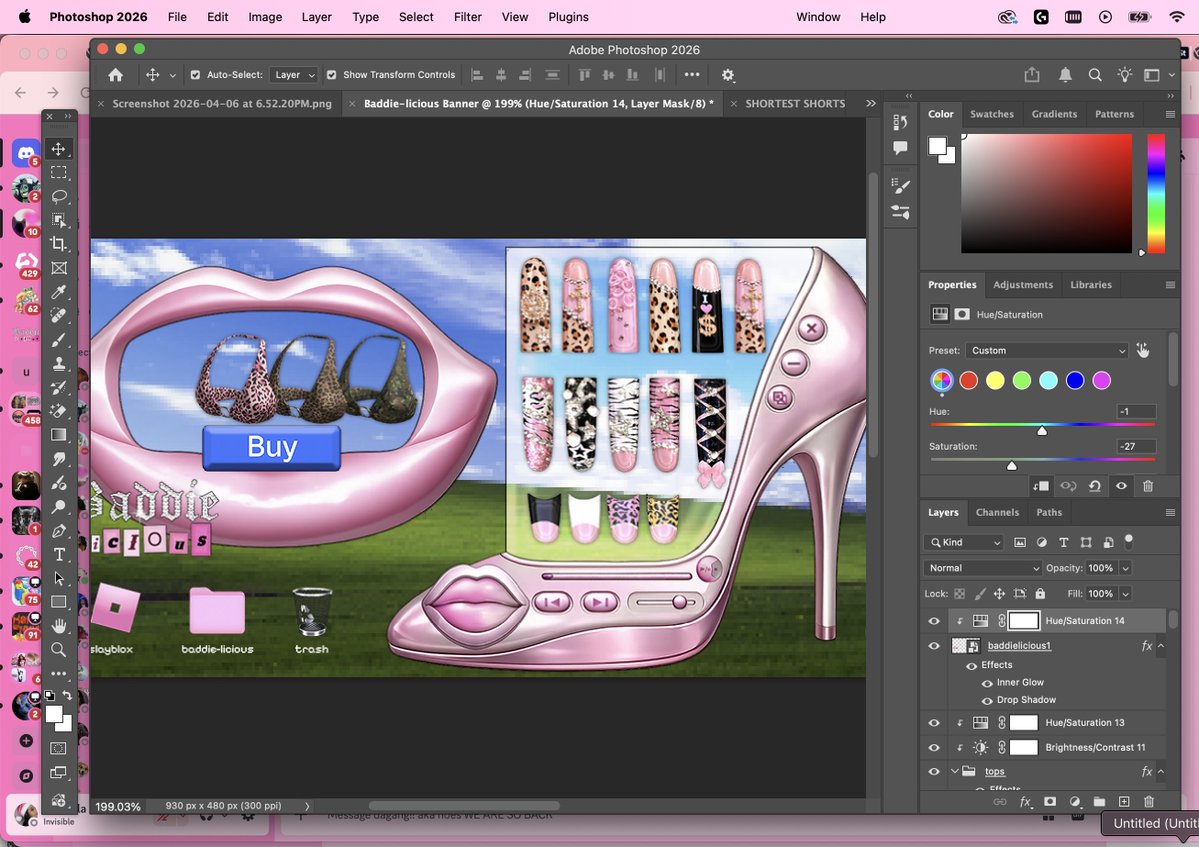Open the options bar gear settings
1199x847 pixels.
click(x=728, y=75)
